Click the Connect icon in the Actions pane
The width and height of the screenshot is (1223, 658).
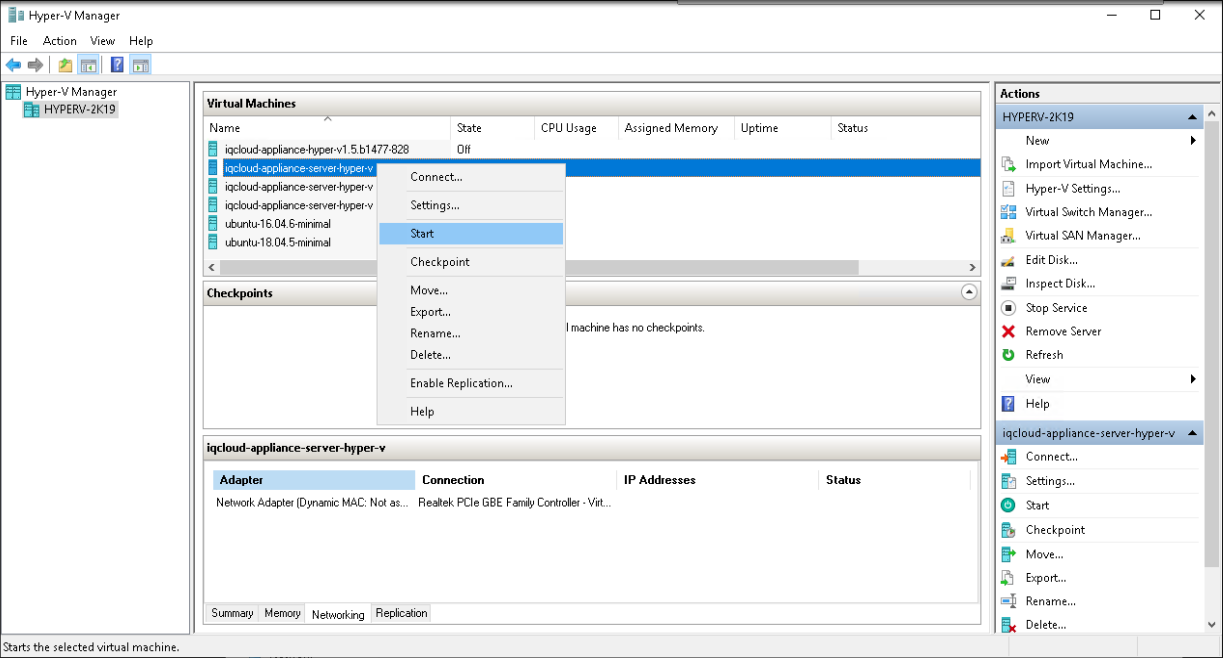pyautogui.click(x=1008, y=457)
